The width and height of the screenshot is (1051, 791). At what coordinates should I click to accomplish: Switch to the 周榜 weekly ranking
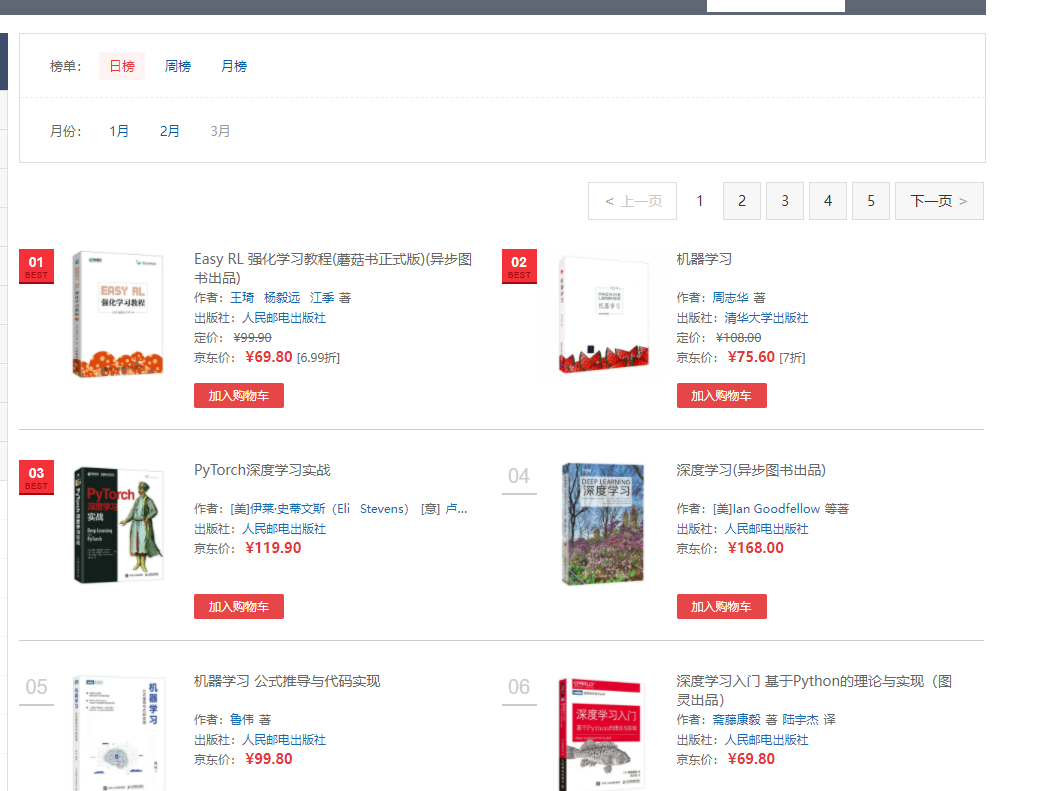click(178, 66)
